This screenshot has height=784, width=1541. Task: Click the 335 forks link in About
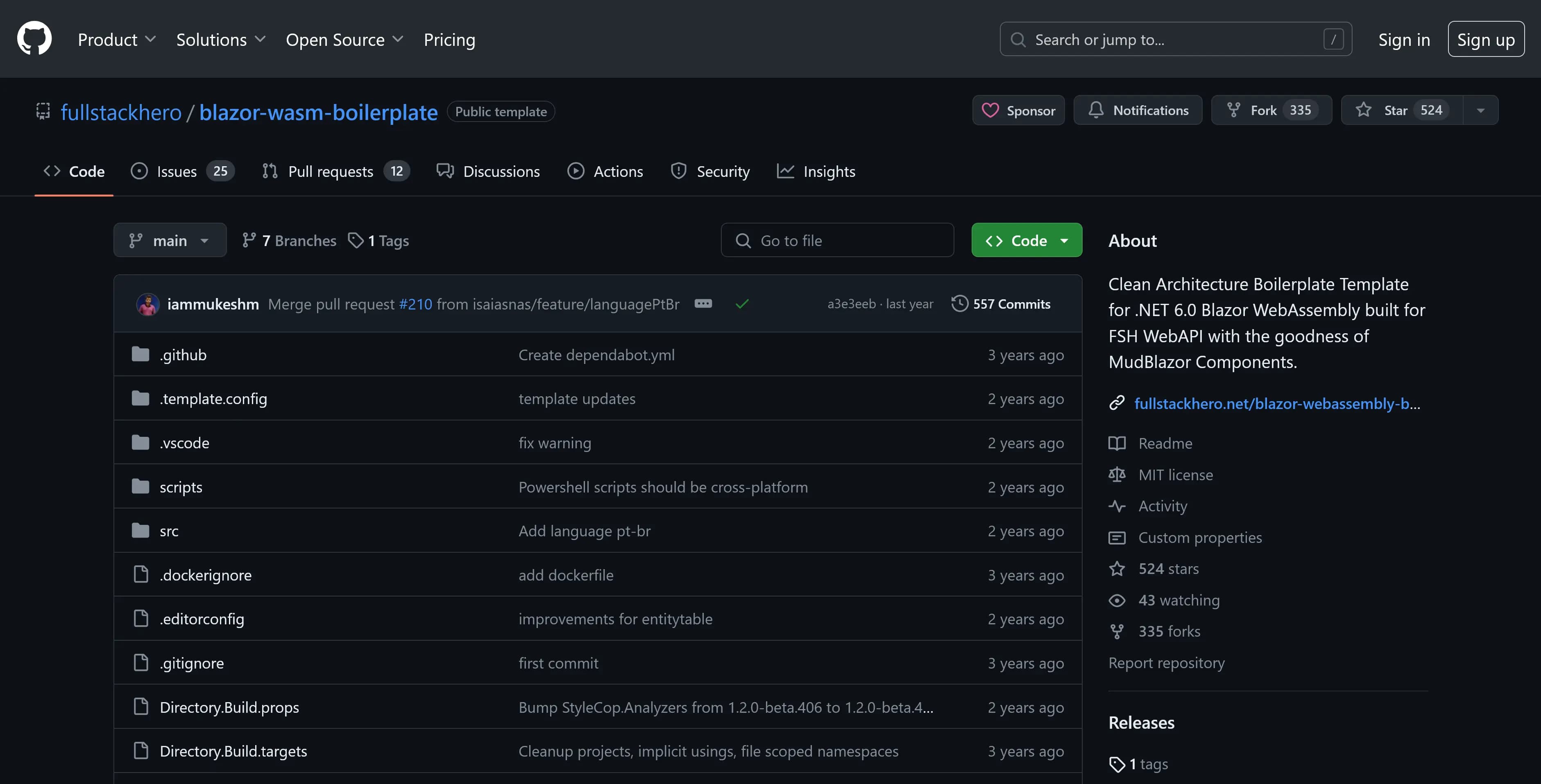(1154, 632)
